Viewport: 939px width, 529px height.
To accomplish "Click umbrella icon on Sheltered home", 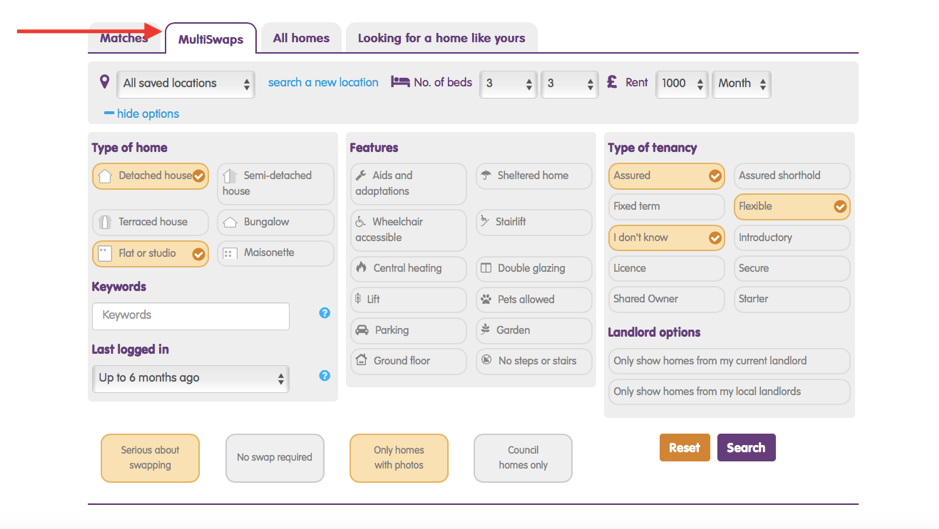I will click(486, 175).
